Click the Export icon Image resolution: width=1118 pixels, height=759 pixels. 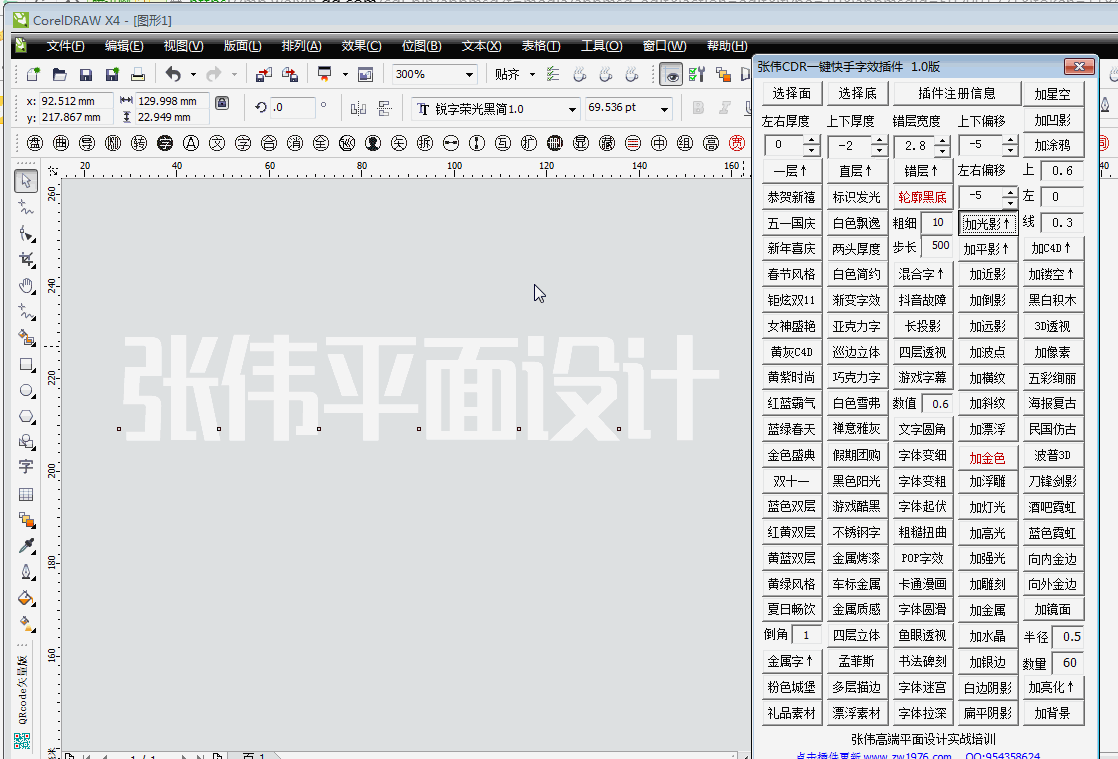(x=289, y=74)
